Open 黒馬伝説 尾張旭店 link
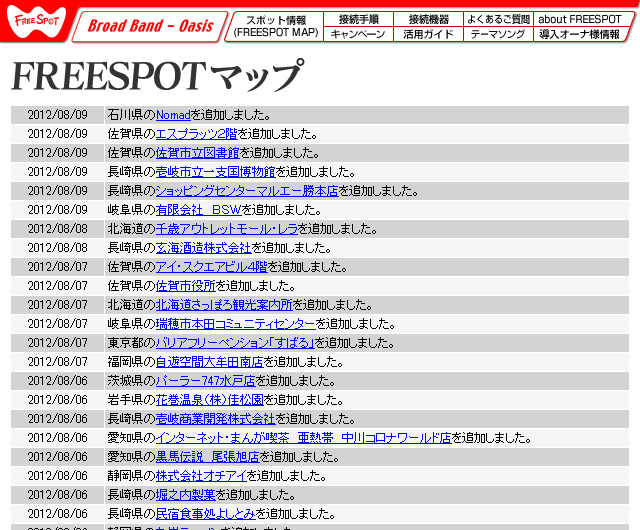This screenshot has width=640, height=530. 208,457
